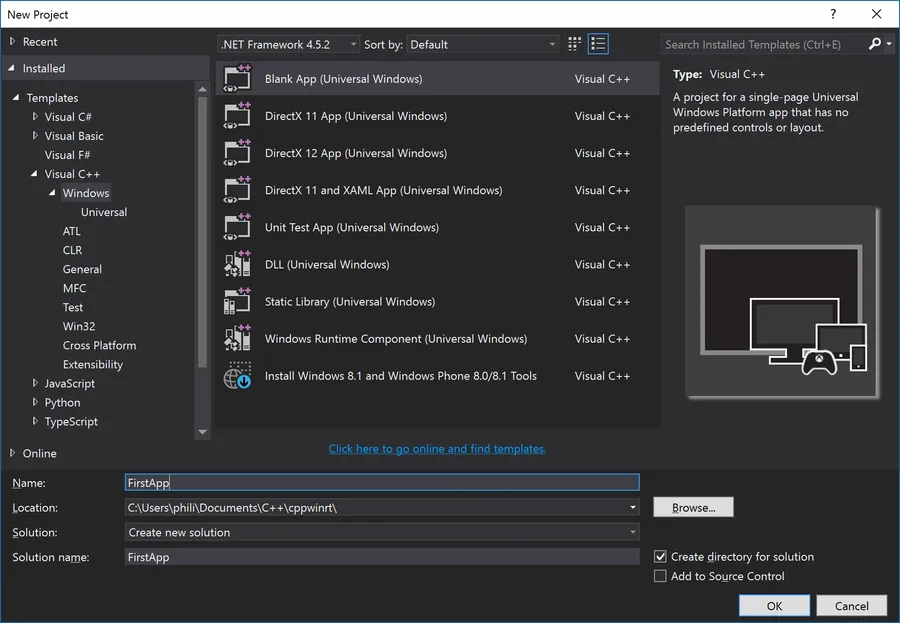Click the Search Installed Templates box

763,44
